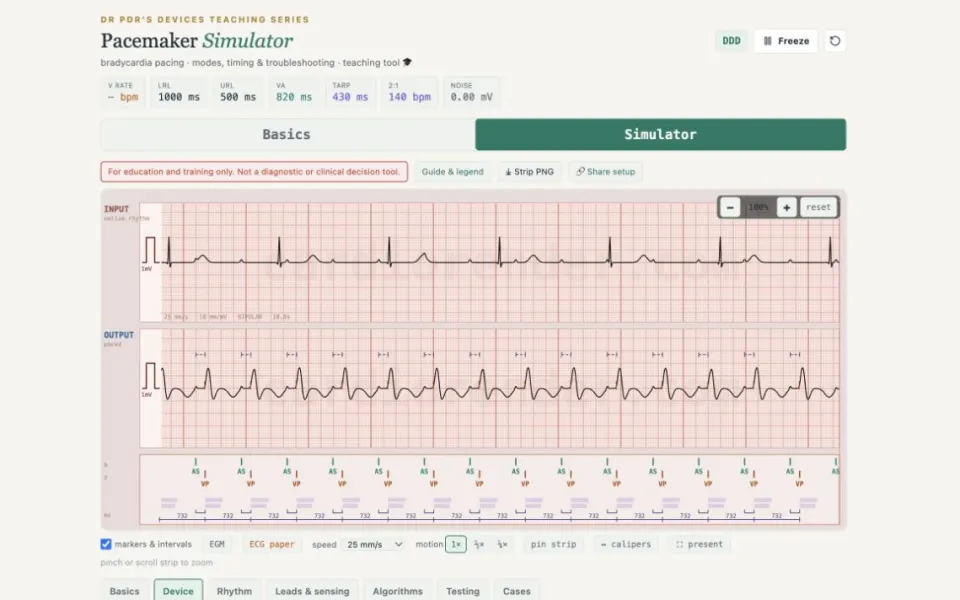Click the education and training disclaimer
Image resolution: width=960 pixels, height=600 pixels.
tap(254, 172)
